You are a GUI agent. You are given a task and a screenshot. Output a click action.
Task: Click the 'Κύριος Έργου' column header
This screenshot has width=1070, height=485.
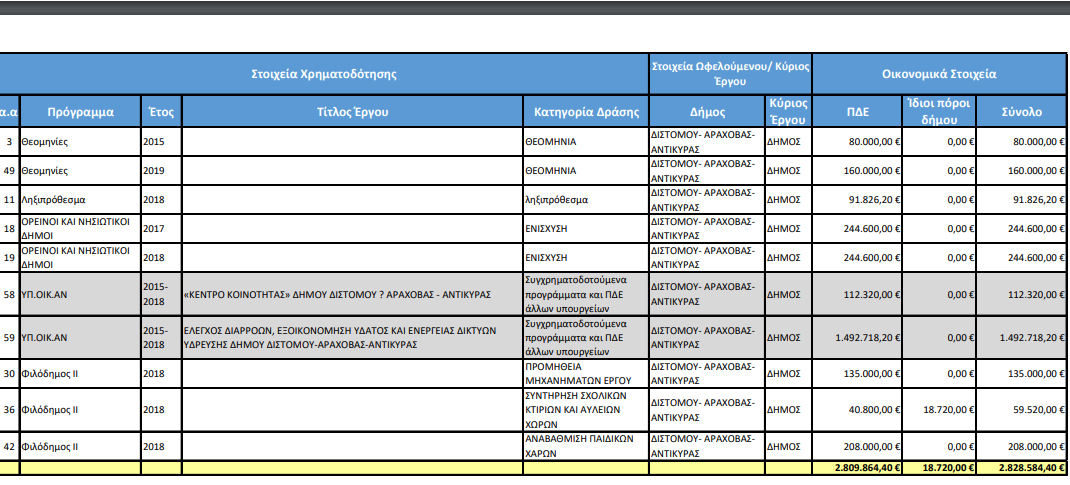(x=787, y=111)
